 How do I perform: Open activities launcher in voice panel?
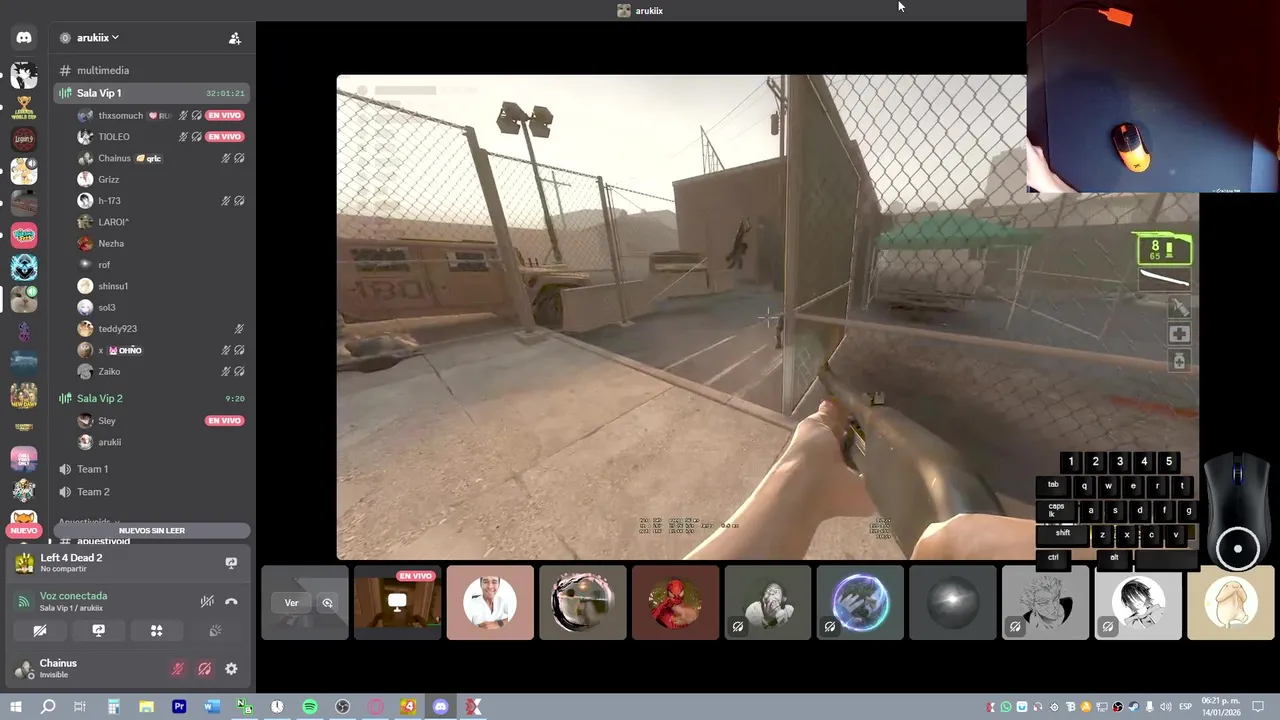click(156, 631)
